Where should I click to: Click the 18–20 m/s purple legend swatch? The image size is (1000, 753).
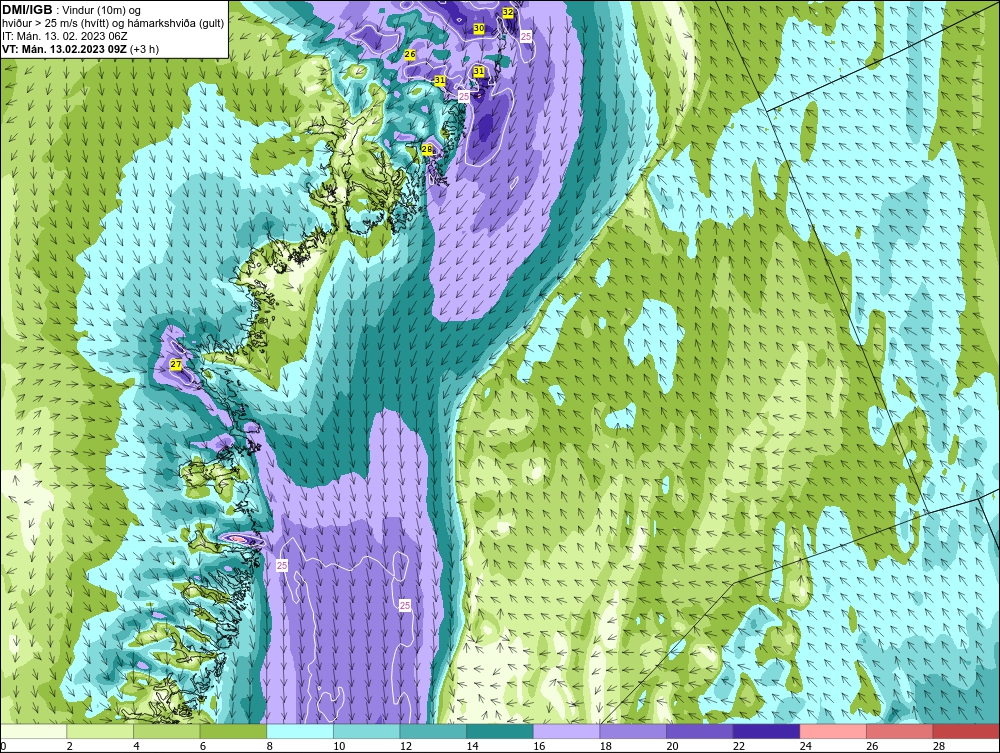point(633,731)
